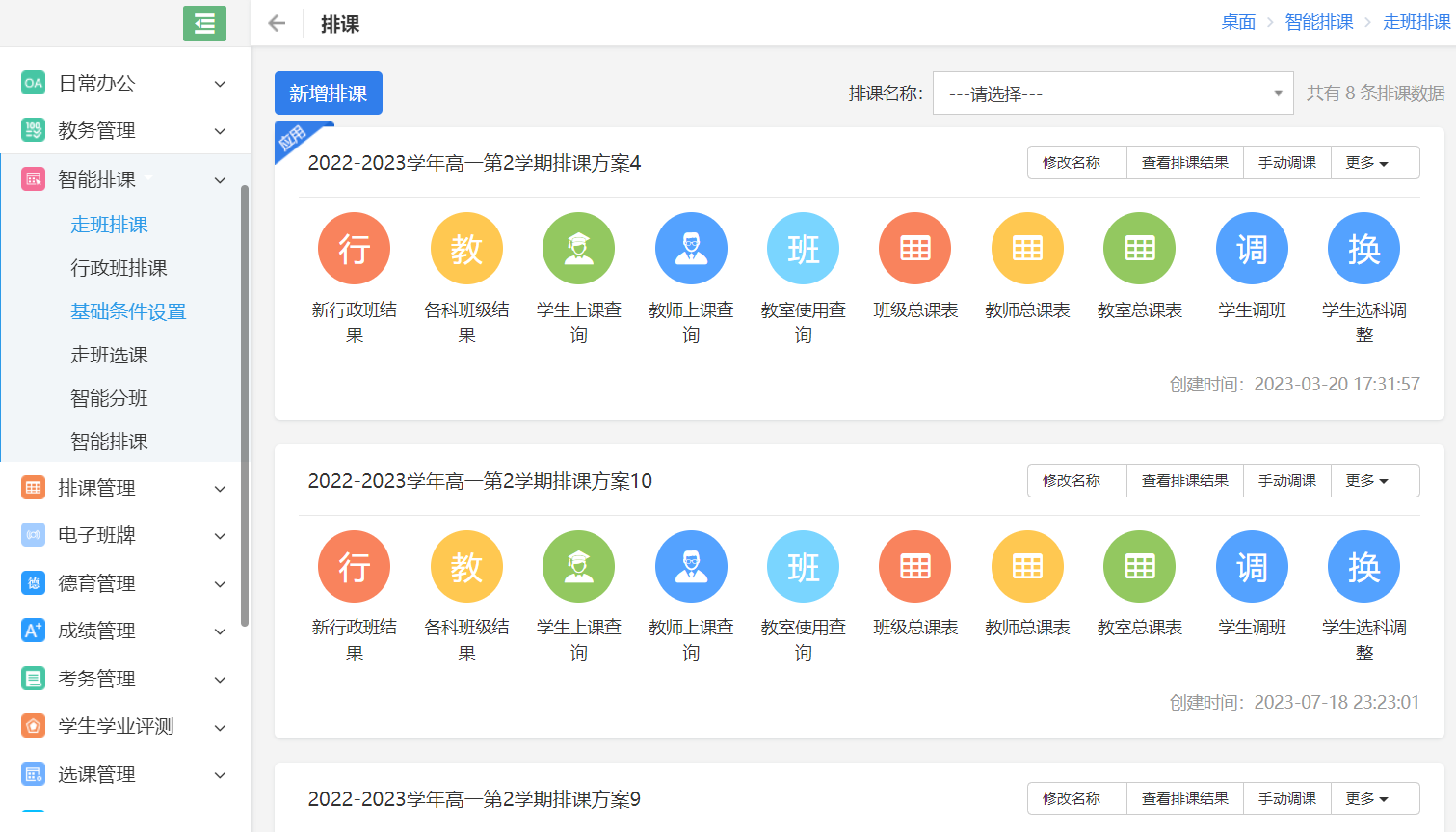Open 教师总课表 in 方案4
Screen dimensions: 1456x832
1027,249
